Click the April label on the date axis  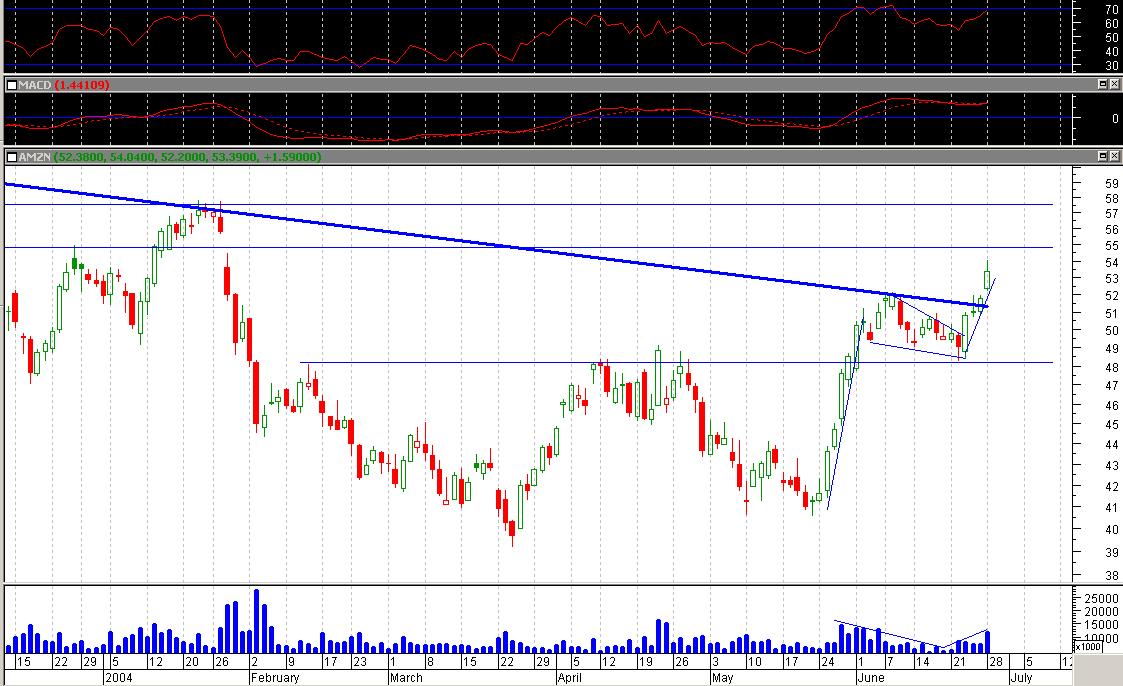click(x=570, y=677)
